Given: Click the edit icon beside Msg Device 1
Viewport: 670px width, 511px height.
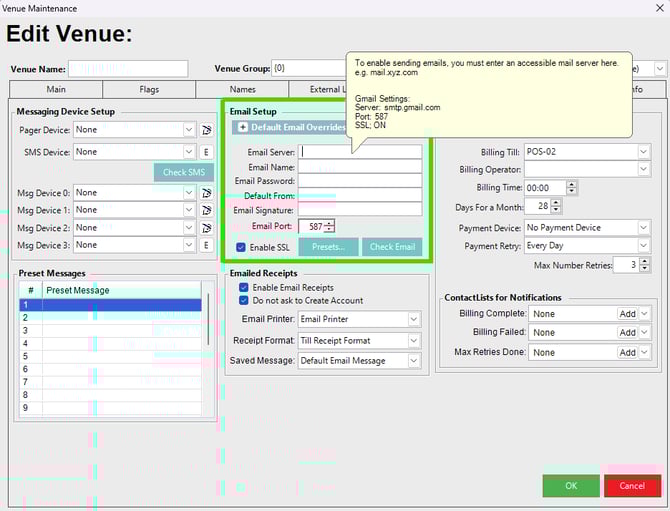Looking at the screenshot, I should coord(206,210).
